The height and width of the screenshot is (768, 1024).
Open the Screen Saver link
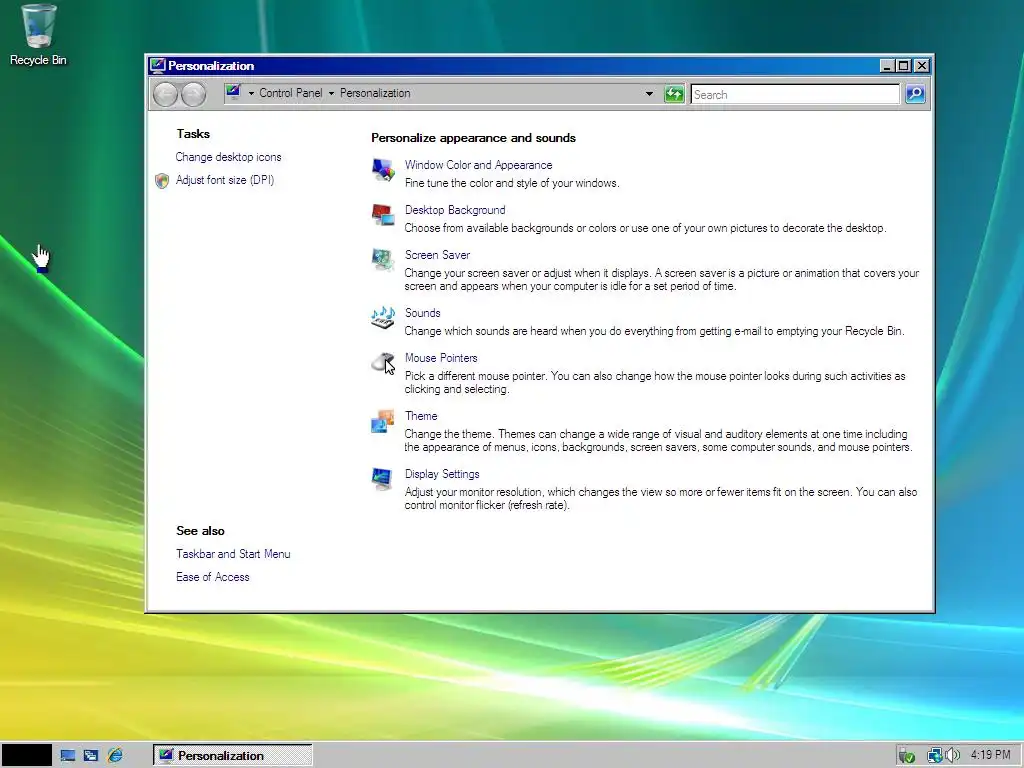coord(437,255)
